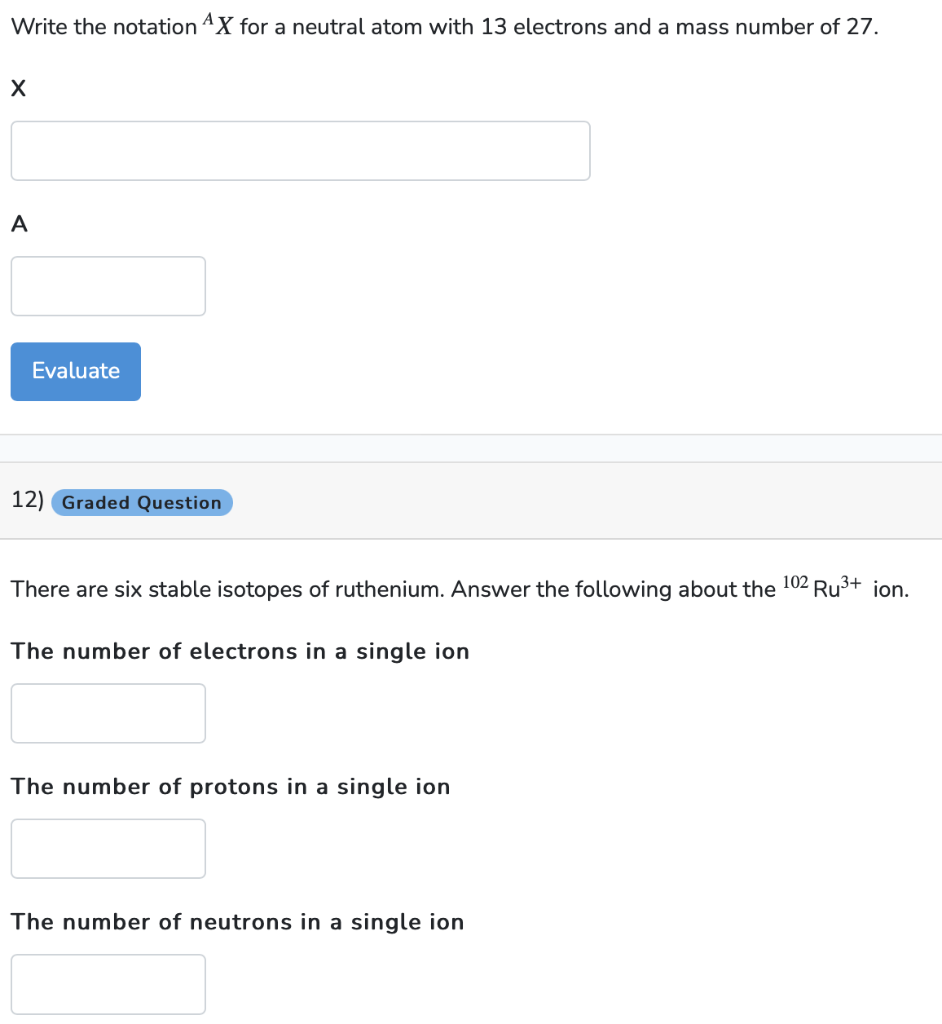Click the Graded Question badge
The height and width of the screenshot is (1024, 942).
[x=141, y=502]
